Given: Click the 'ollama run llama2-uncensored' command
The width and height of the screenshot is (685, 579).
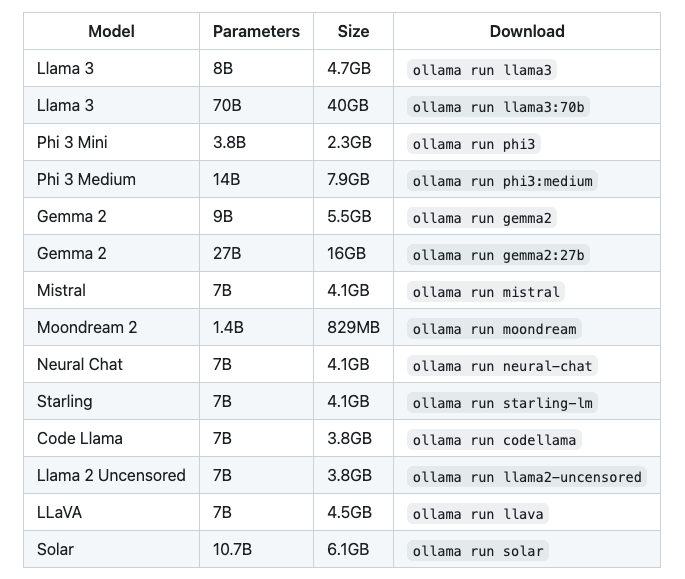Looking at the screenshot, I should tap(526, 477).
